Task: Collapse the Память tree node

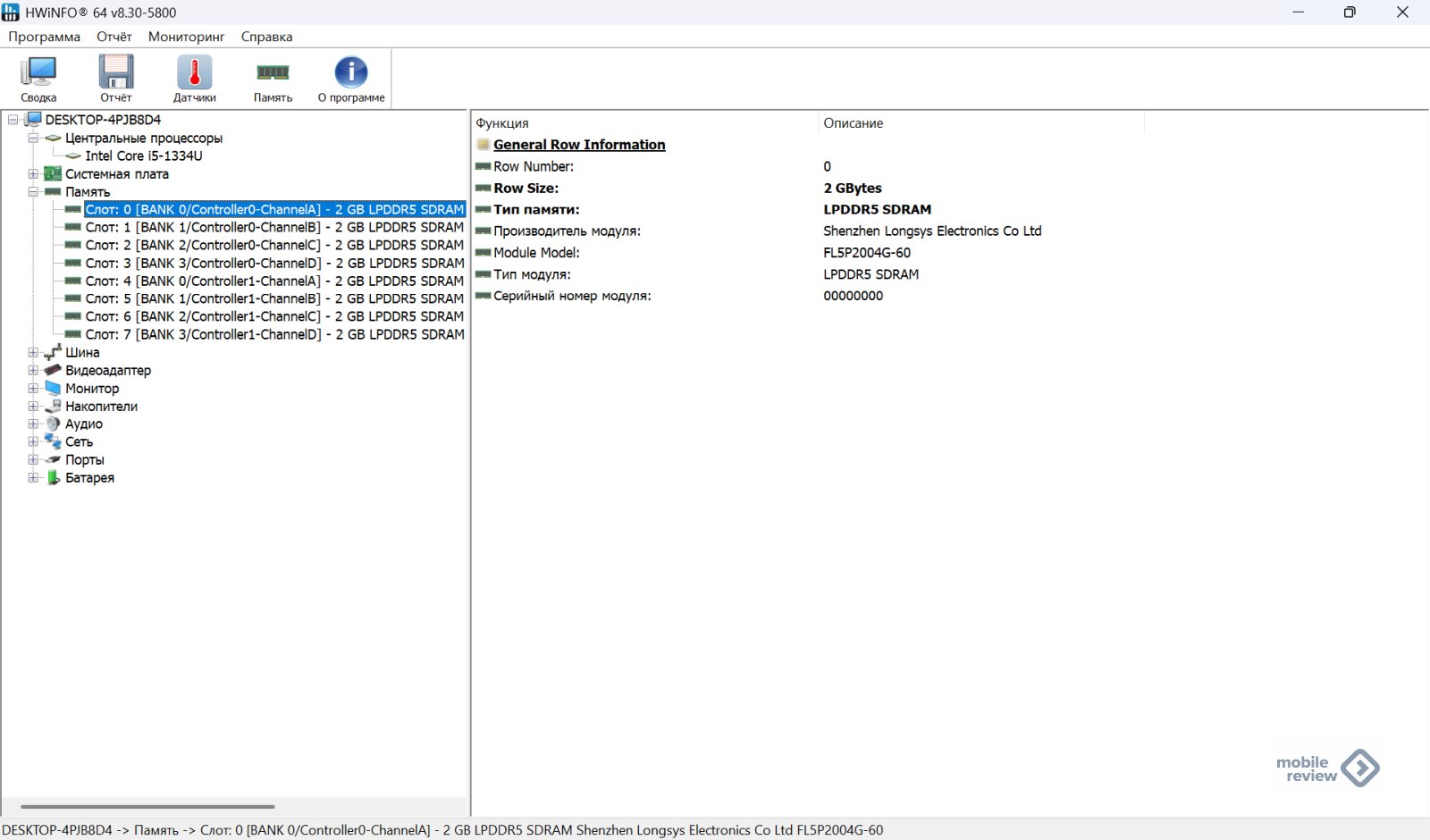Action: [33, 192]
